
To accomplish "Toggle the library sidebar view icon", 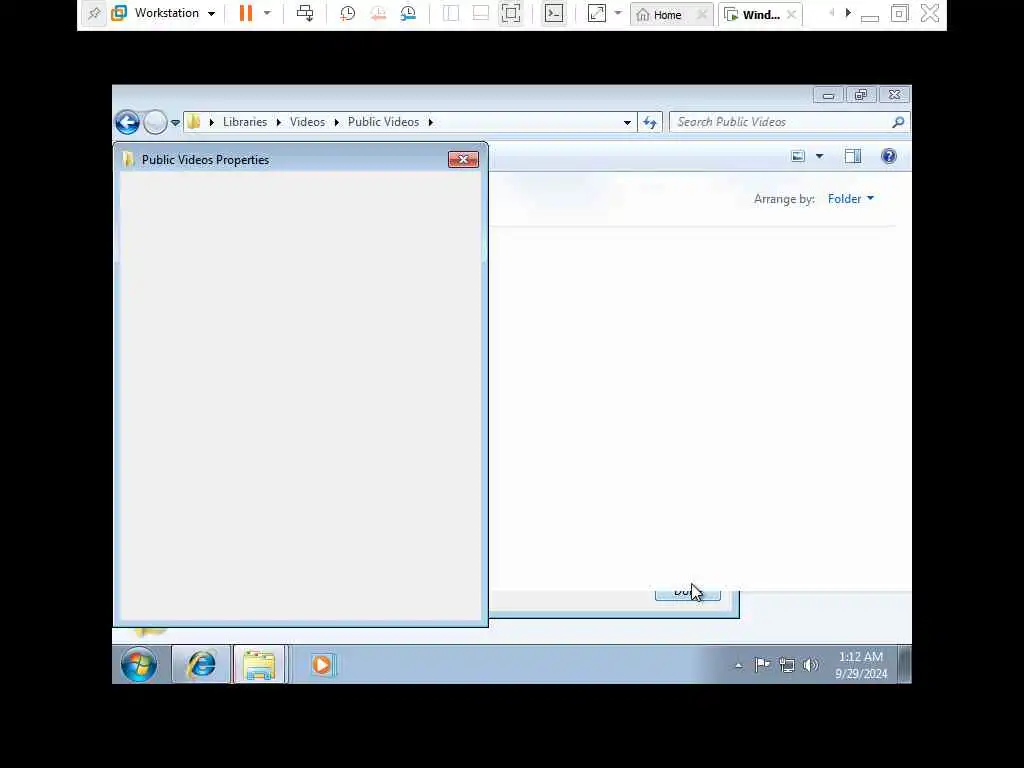I will click(451, 13).
